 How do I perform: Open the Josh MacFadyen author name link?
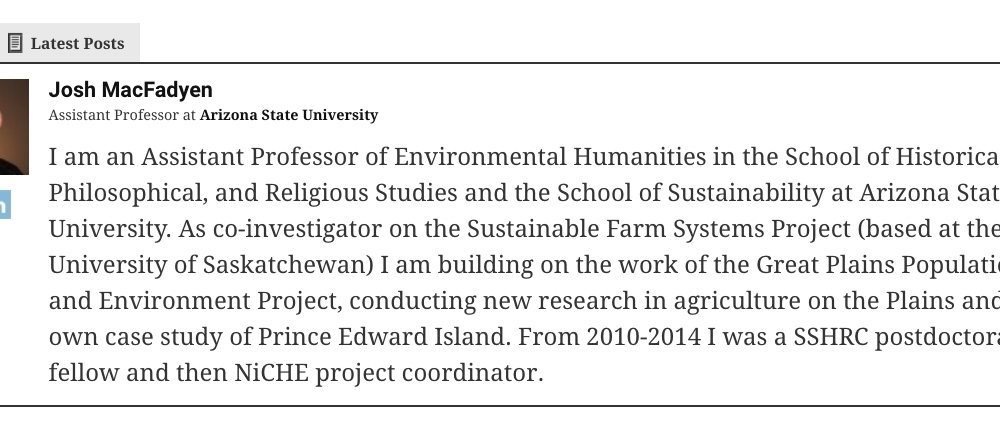[130, 91]
